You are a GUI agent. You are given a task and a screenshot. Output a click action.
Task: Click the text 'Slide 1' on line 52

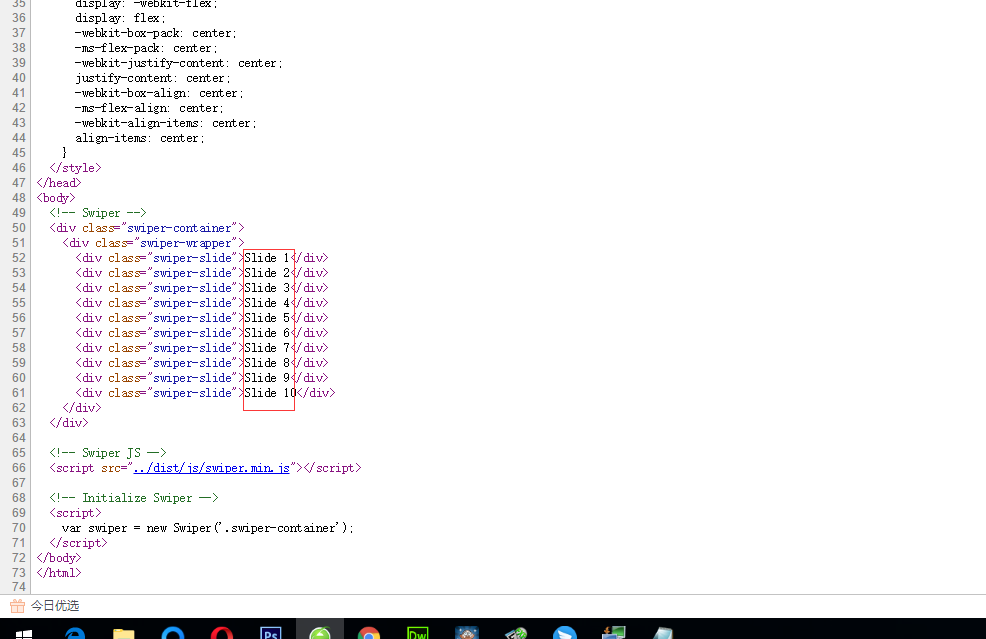(267, 258)
